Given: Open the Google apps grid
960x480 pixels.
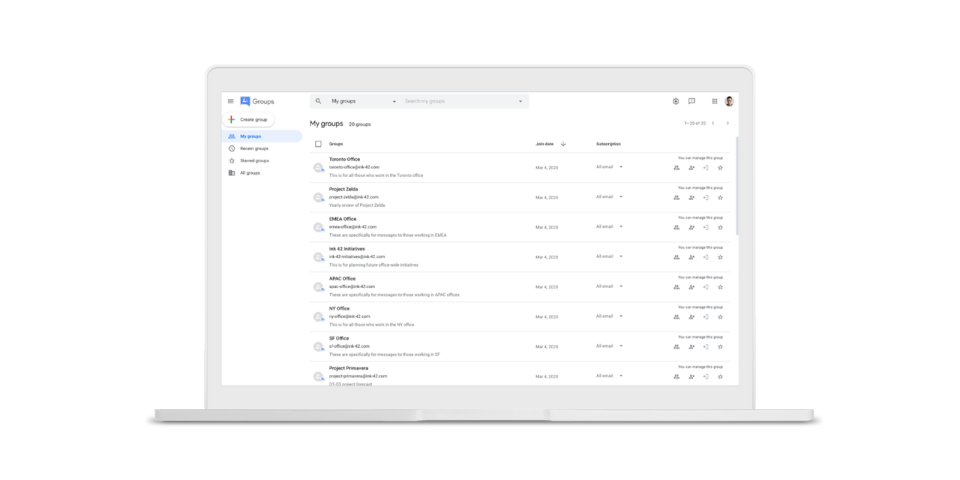Looking at the screenshot, I should tap(714, 101).
